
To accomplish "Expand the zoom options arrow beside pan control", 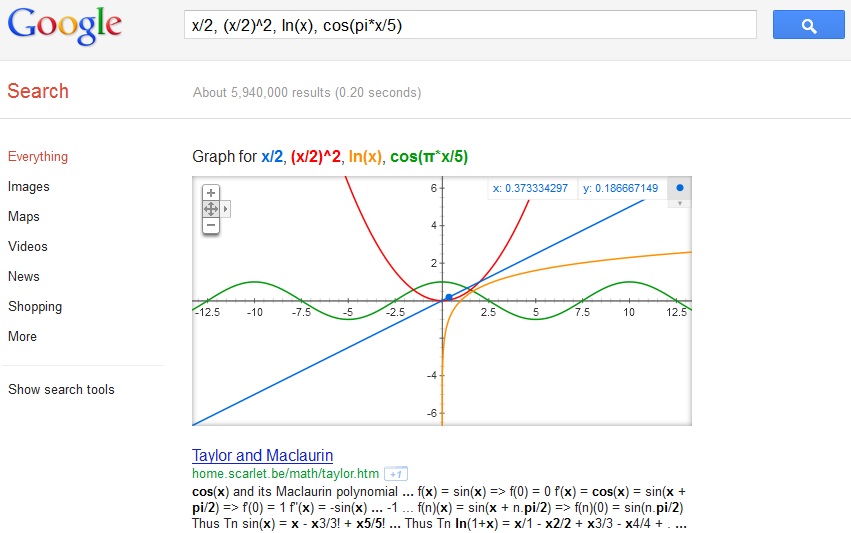I will pyautogui.click(x=227, y=209).
